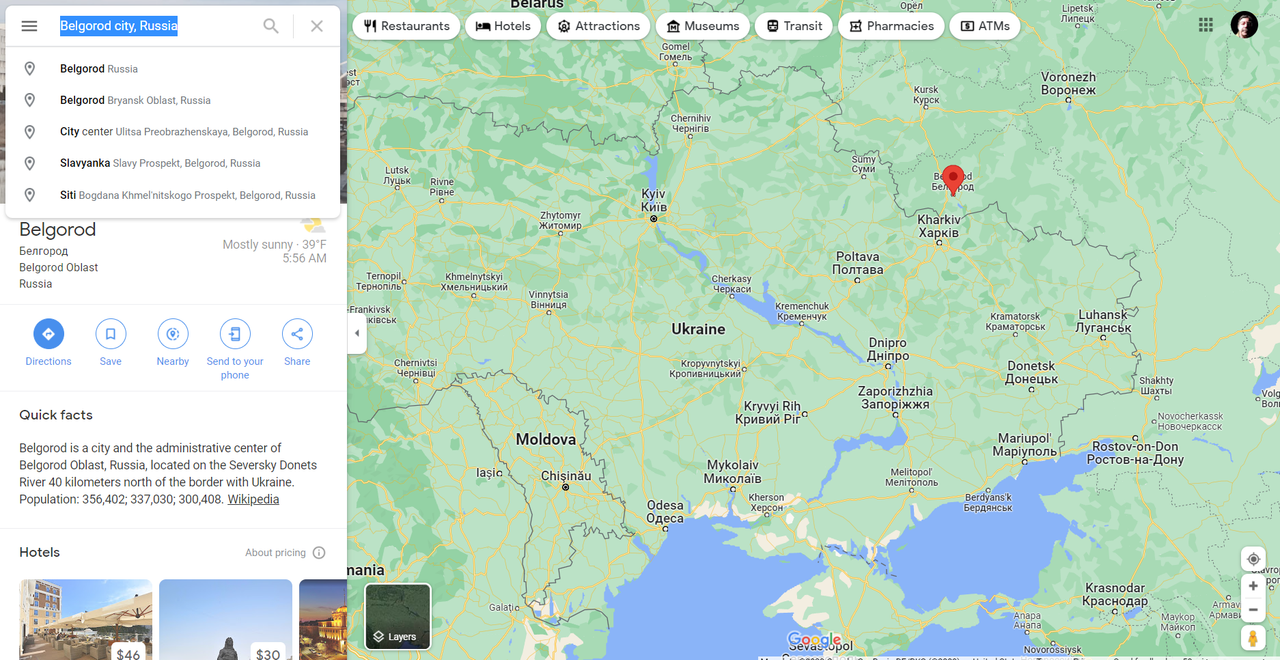Open the hotel thumbnail priced $30
Screen dimensions: 1280x660
226,619
